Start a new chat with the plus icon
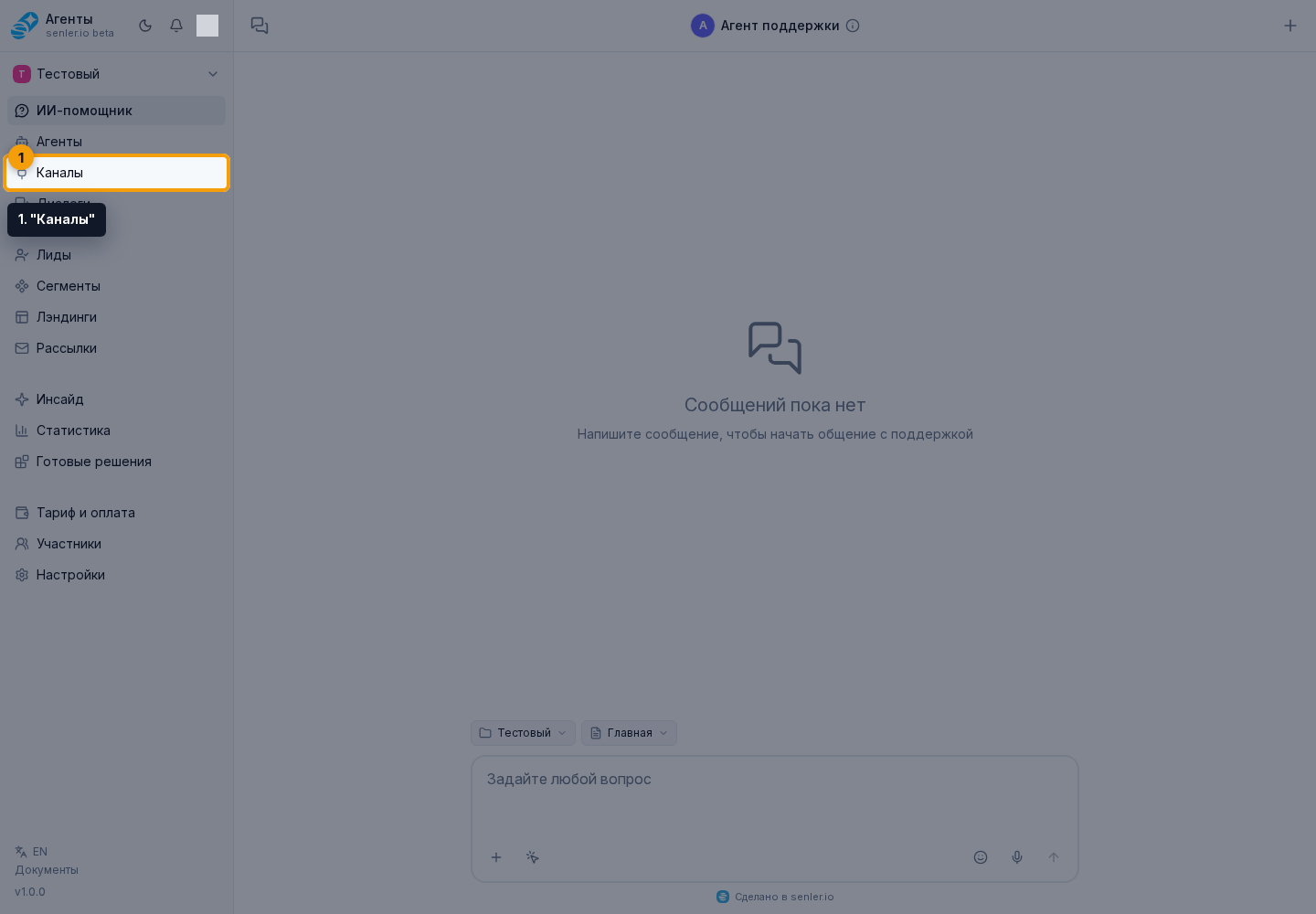 (1290, 26)
